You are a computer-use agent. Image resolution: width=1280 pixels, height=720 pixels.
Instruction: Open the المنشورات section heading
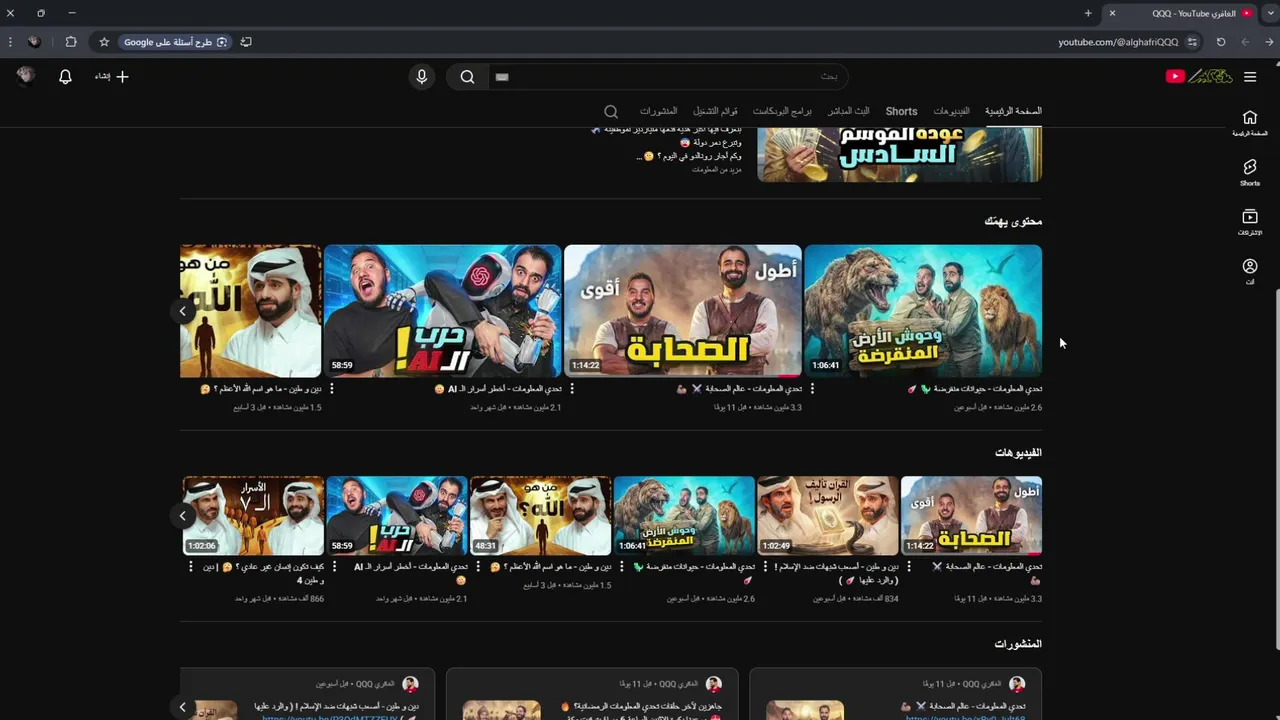1018,644
